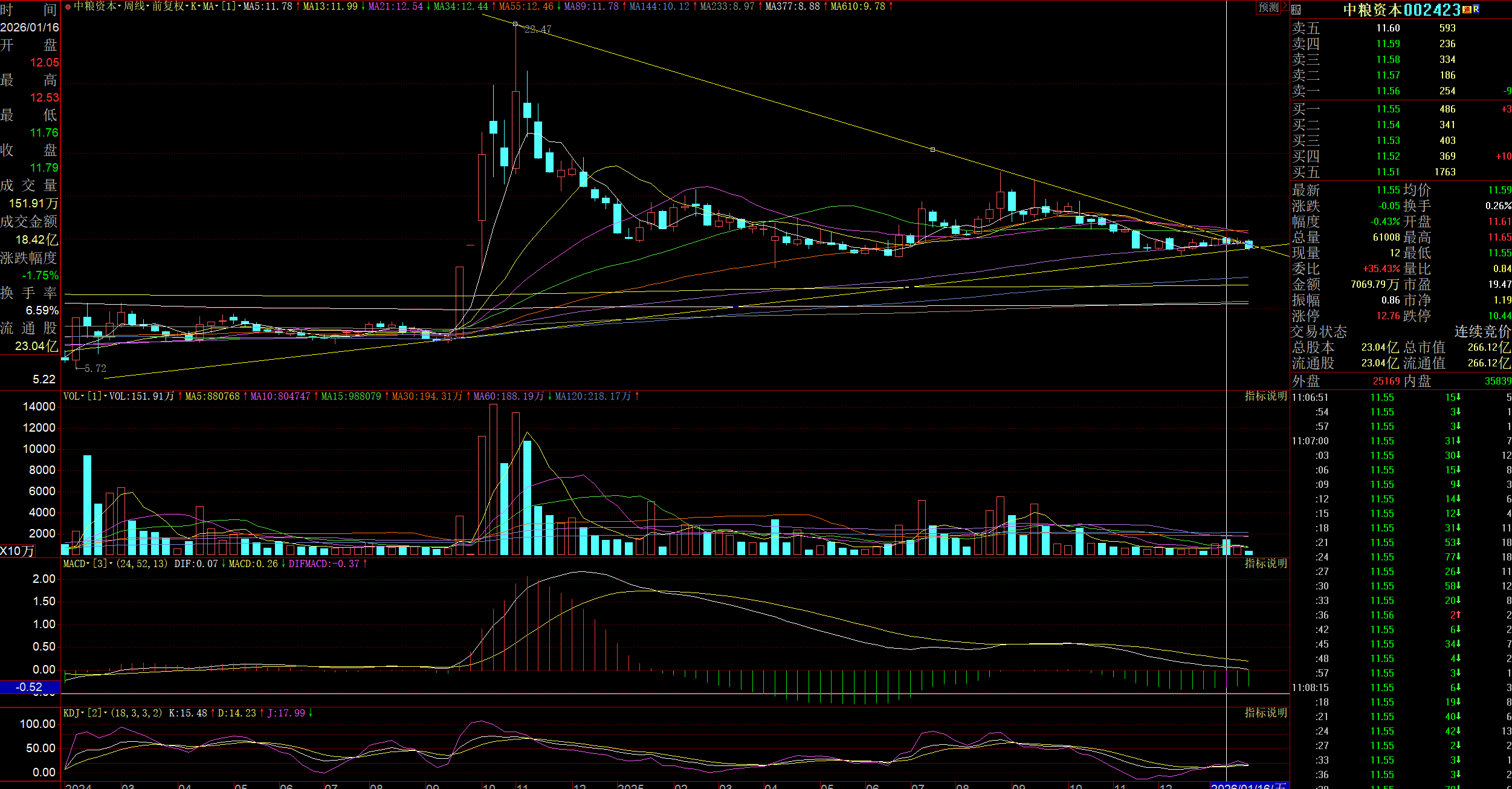Click the 预测 forecast button
The width and height of the screenshot is (1512, 789).
tap(1268, 7)
